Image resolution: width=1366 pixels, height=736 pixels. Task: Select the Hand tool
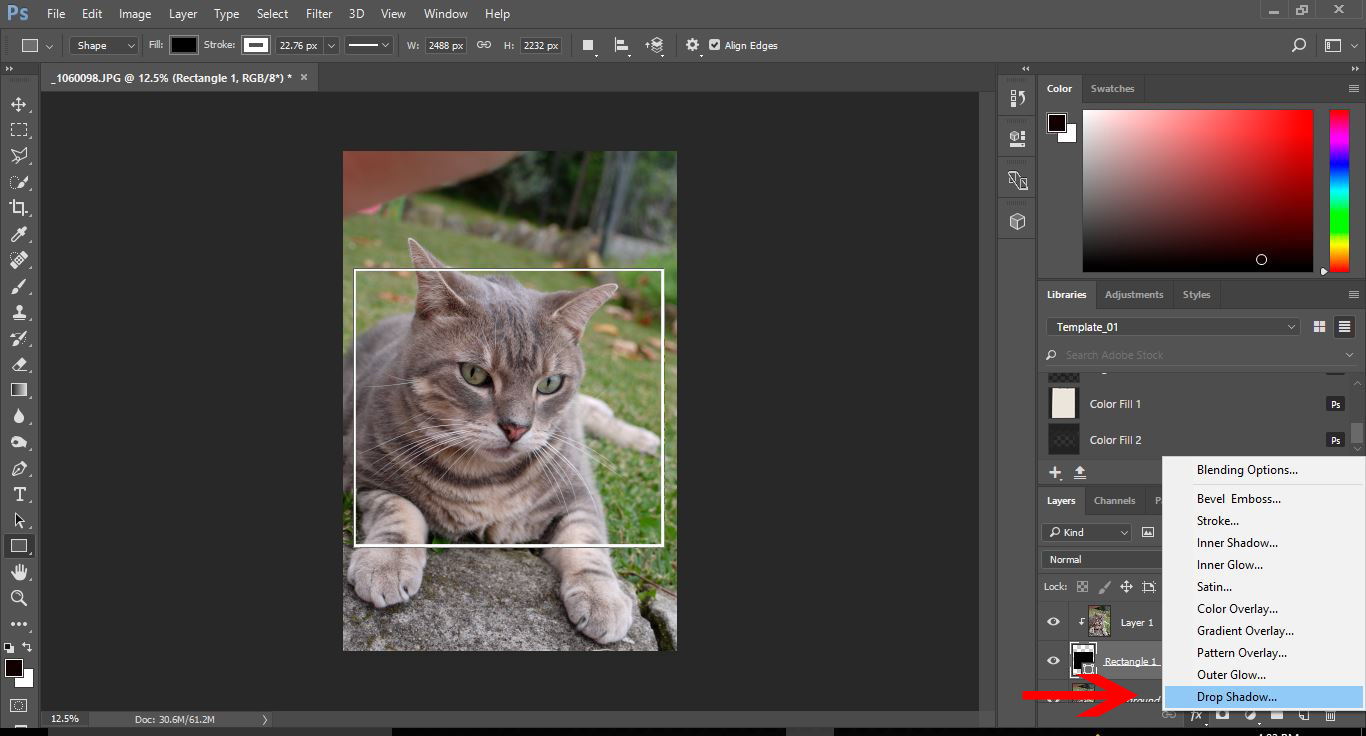click(18, 572)
